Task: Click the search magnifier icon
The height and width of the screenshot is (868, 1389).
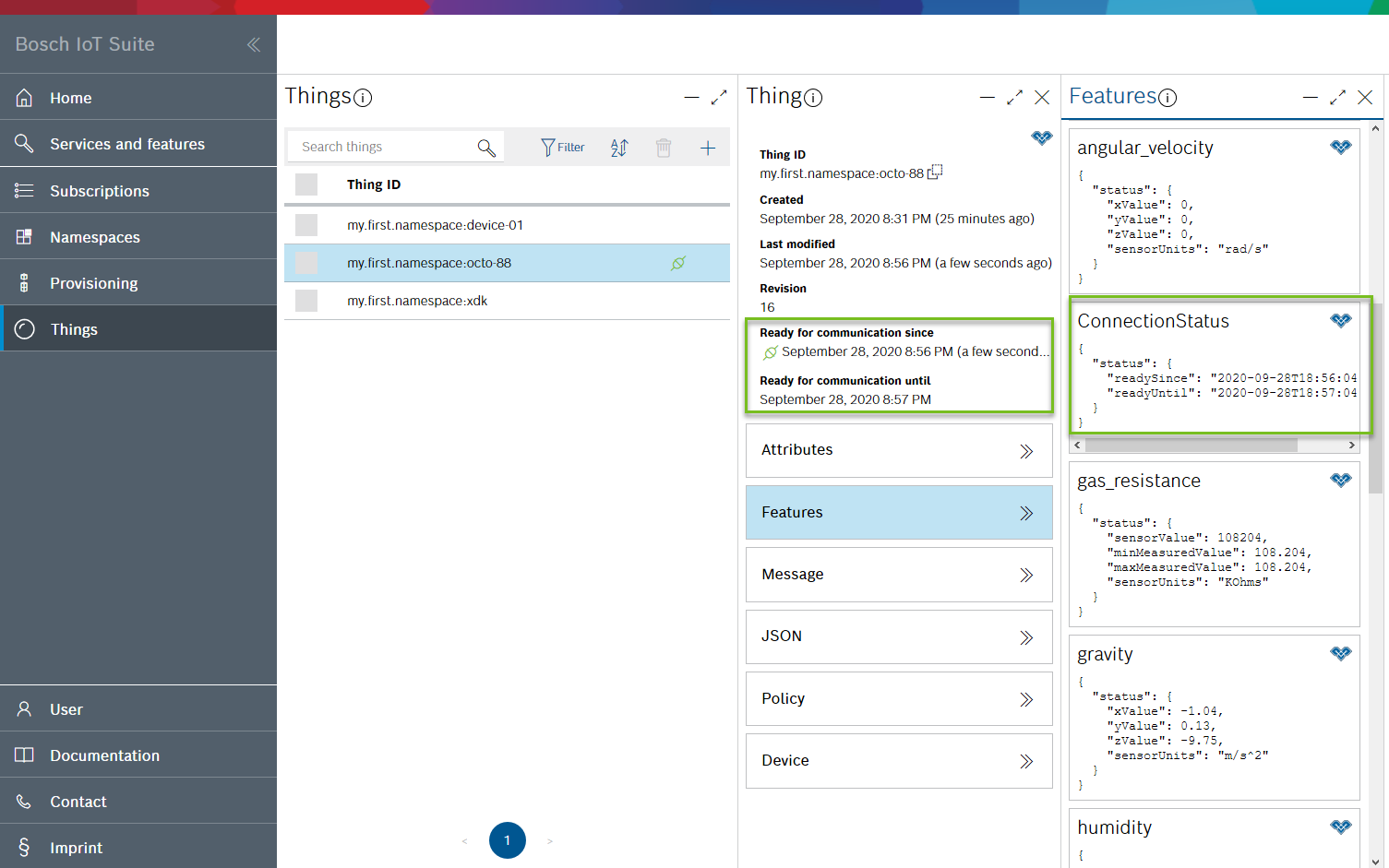Action: (486, 148)
